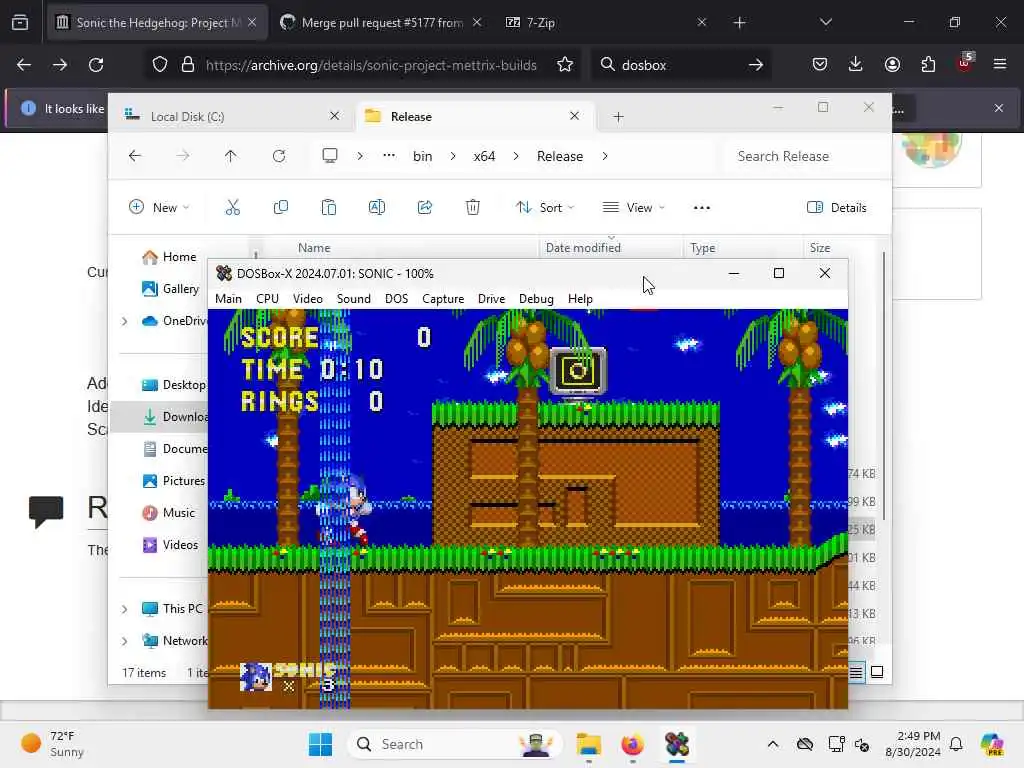1024x768 pixels.
Task: Click the Paste icon in File Explorer
Action: click(x=328, y=208)
